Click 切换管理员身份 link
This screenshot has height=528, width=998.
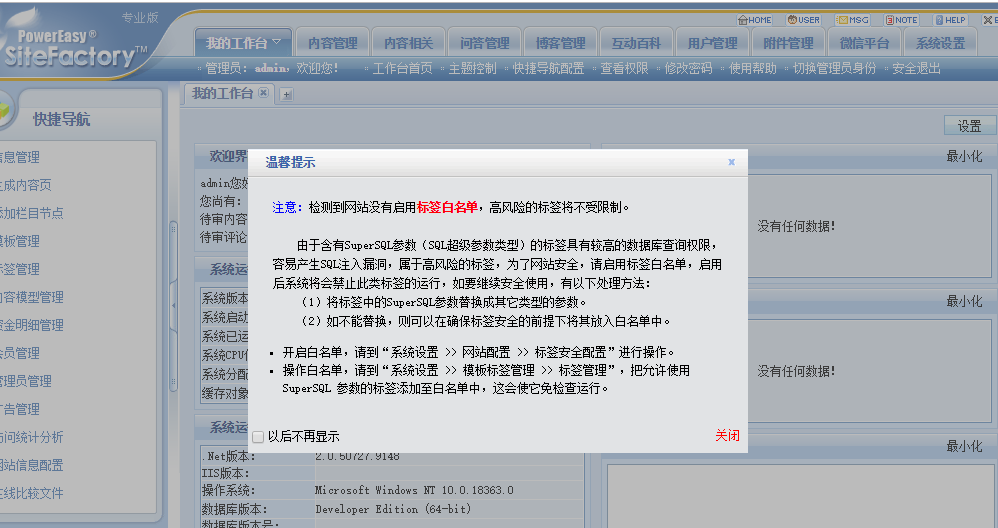834,68
